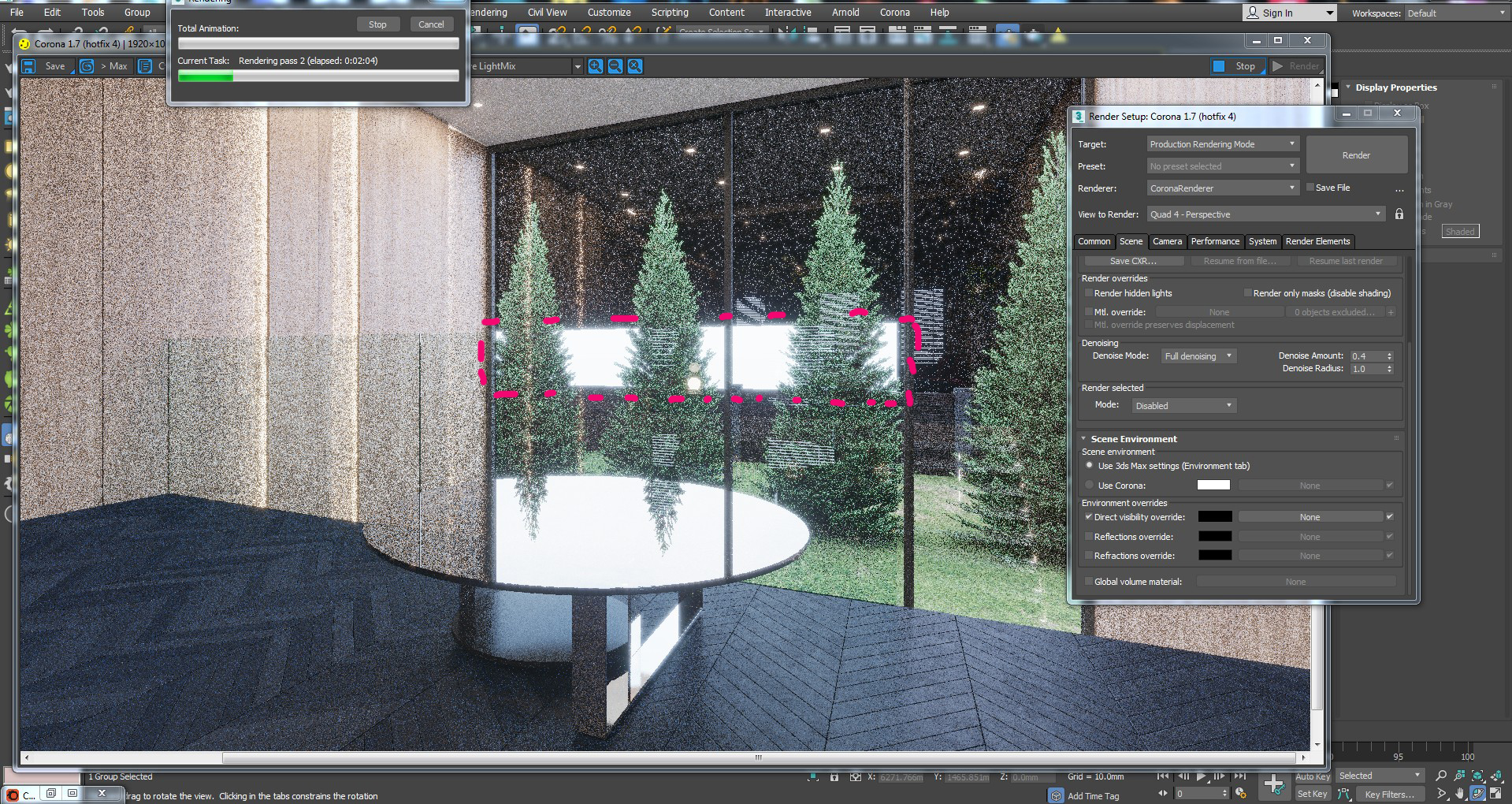This screenshot has height=804, width=1512.
Task: Switch to the Camera tab
Action: tap(1167, 241)
